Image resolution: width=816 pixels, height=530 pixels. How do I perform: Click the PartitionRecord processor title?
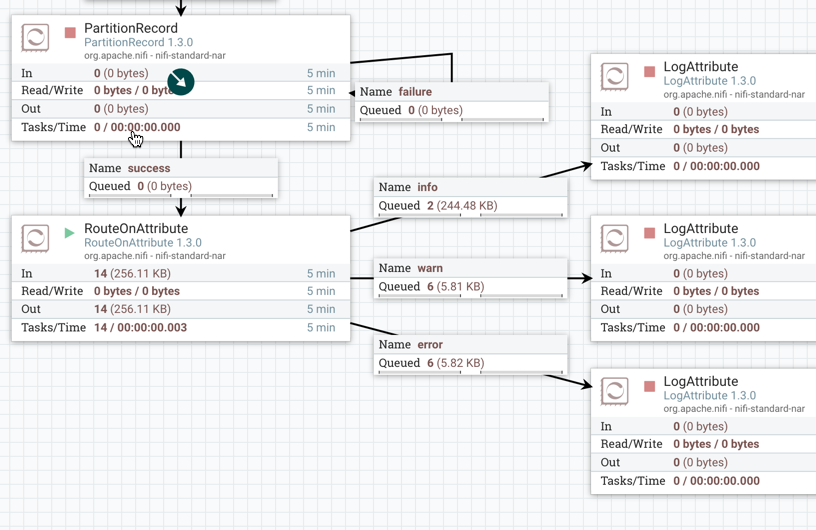tap(131, 28)
